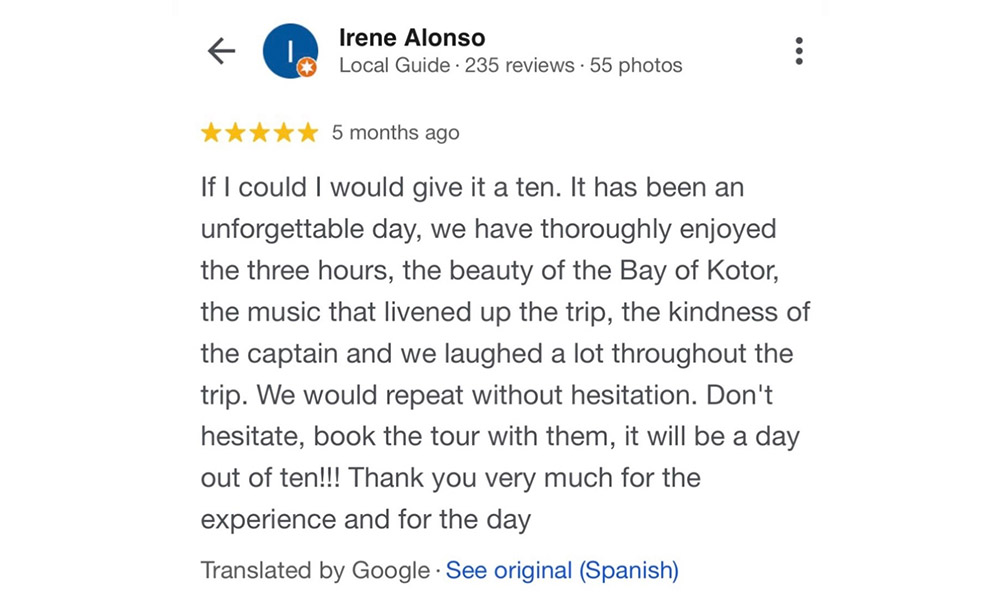Click the 'Translated by Google' label

[315, 571]
